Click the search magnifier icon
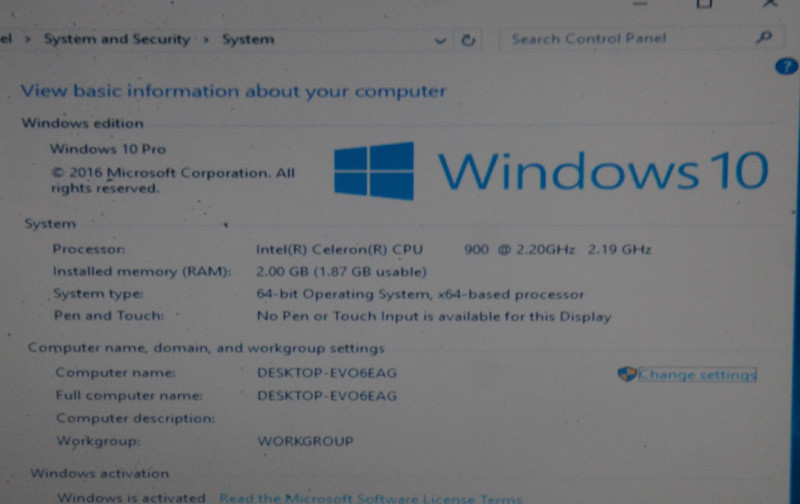Screen dimensions: 800x504 click(764, 37)
